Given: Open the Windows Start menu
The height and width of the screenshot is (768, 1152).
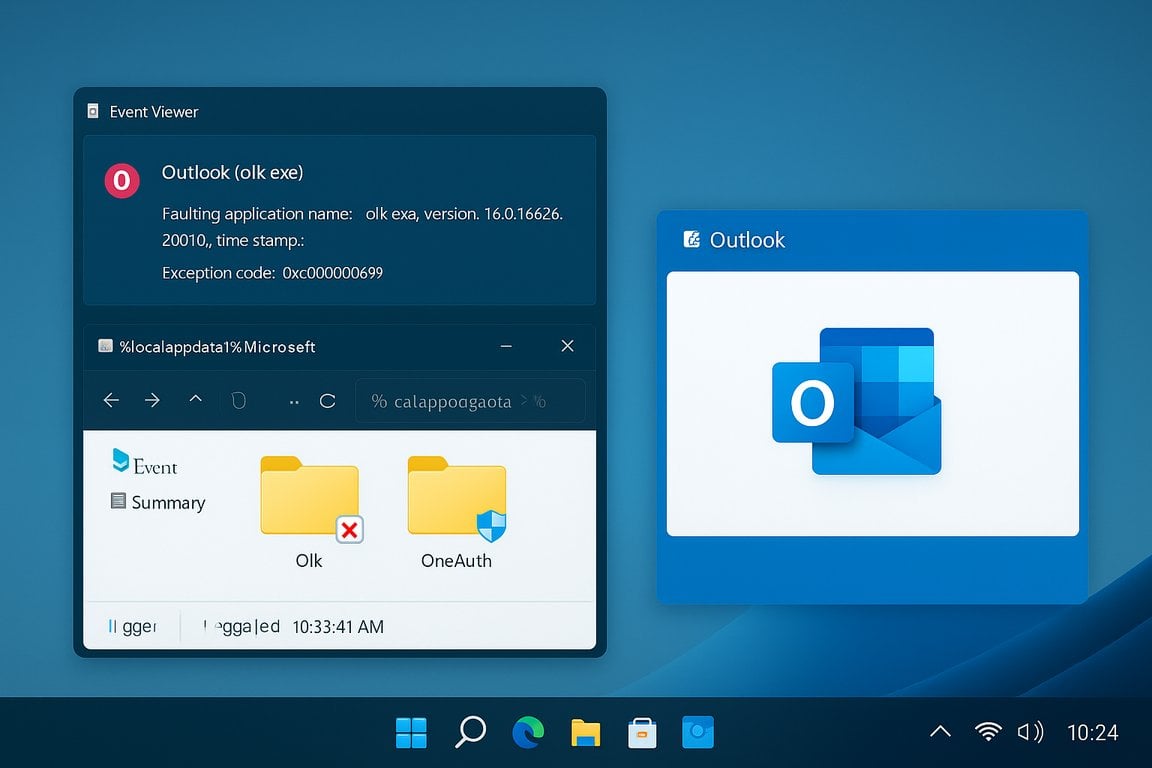Looking at the screenshot, I should [x=411, y=732].
